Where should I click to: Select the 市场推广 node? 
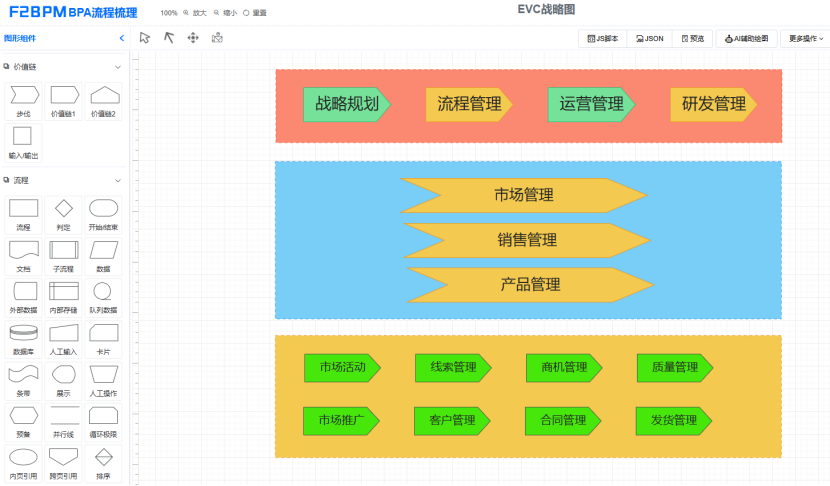click(341, 421)
